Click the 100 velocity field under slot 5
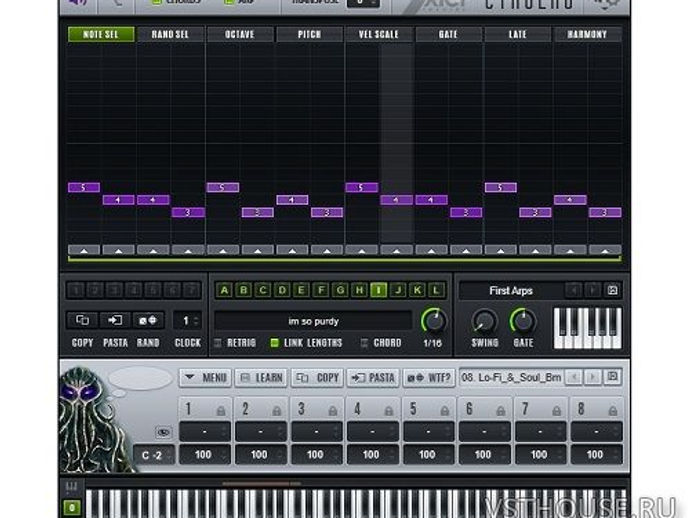This screenshot has height=518, width=690. pos(428,455)
